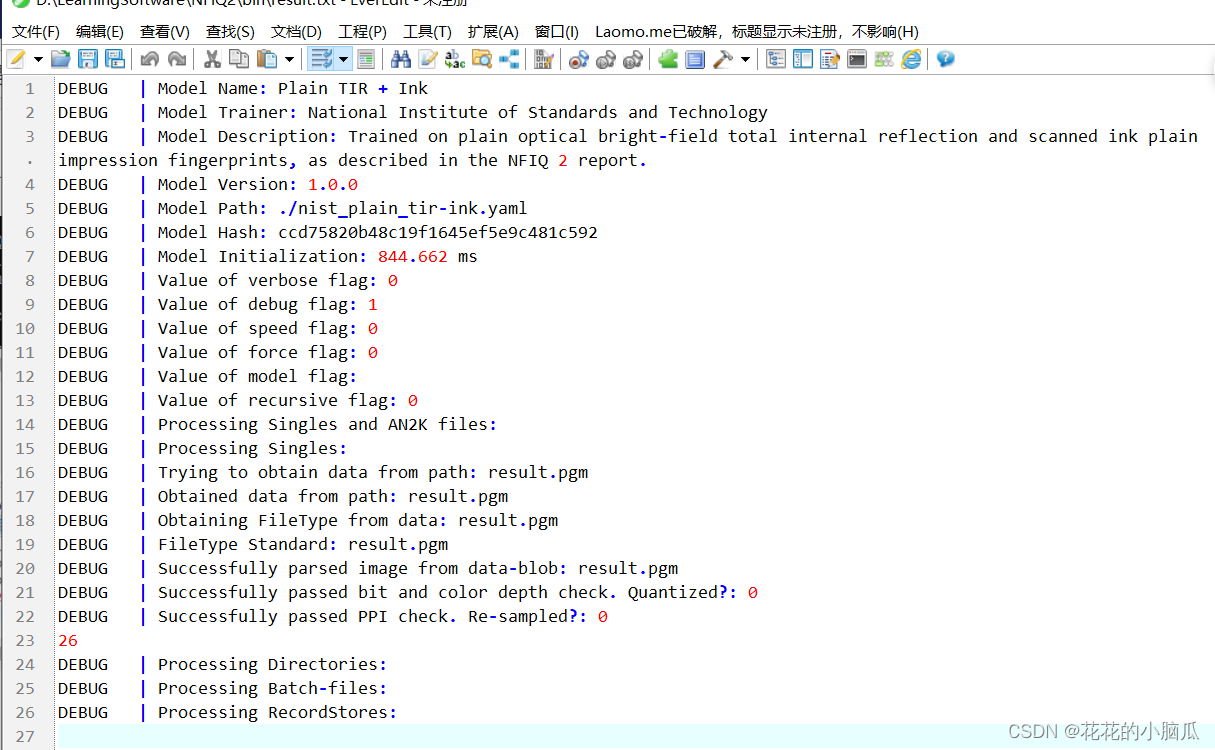Click the version '1.0.0' text

pos(333,184)
